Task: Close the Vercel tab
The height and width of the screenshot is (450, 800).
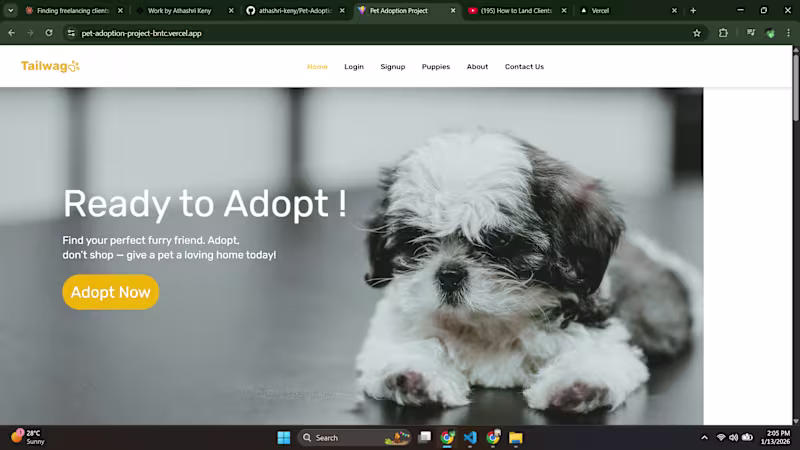Action: pos(674,10)
